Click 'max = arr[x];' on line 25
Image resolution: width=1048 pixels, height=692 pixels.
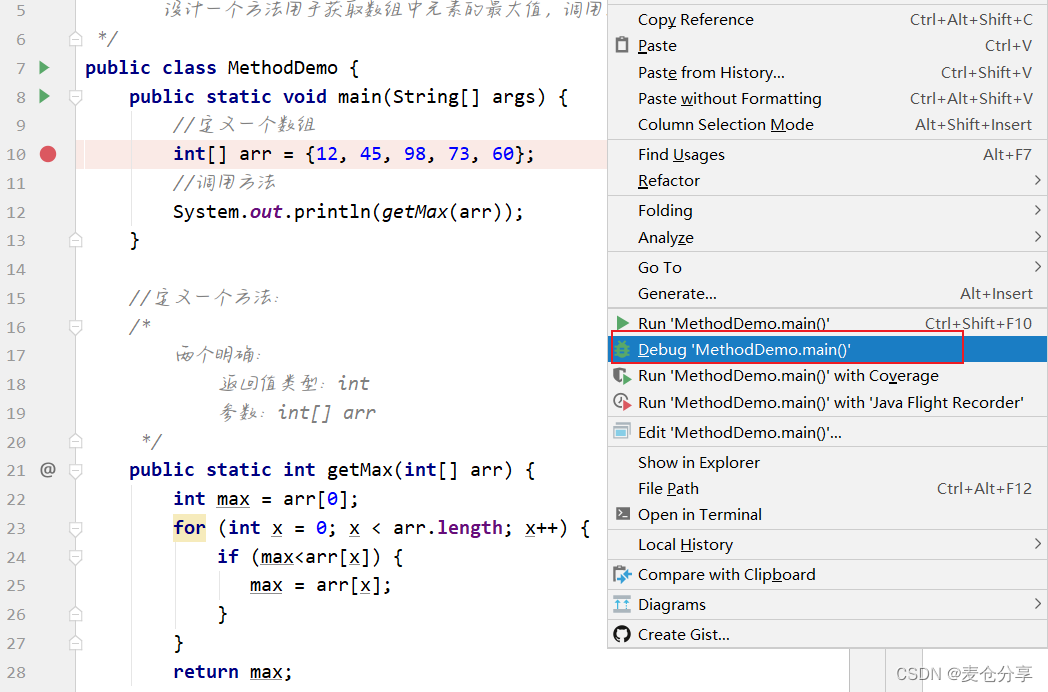click(320, 586)
